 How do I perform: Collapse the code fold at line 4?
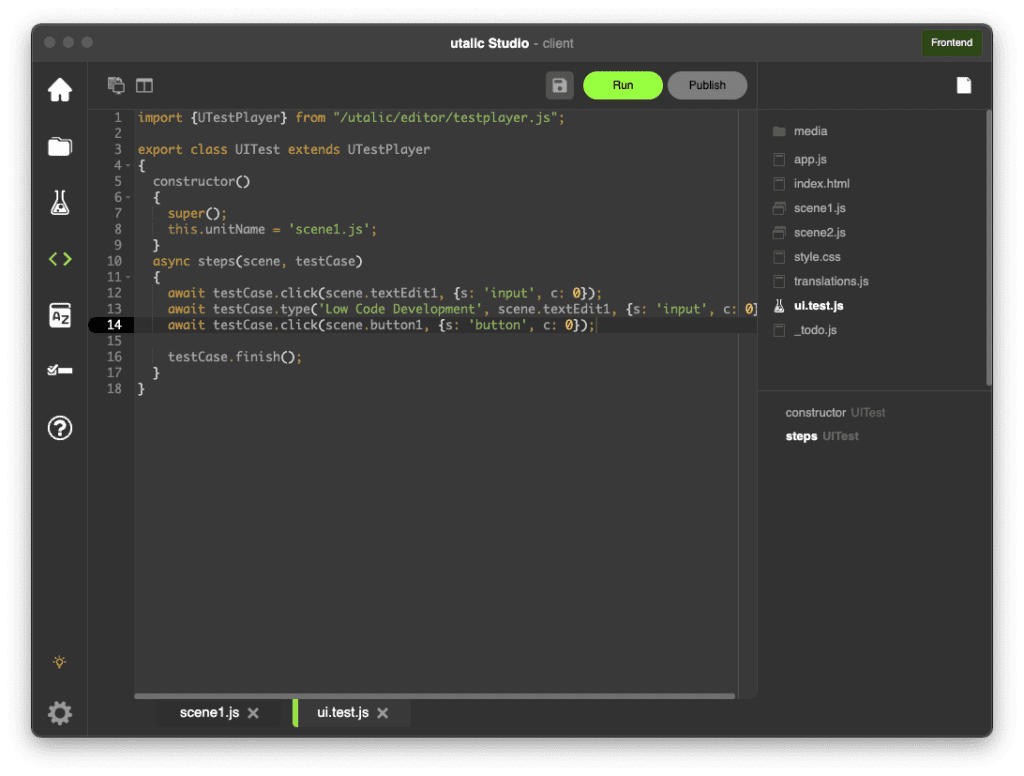(129, 165)
